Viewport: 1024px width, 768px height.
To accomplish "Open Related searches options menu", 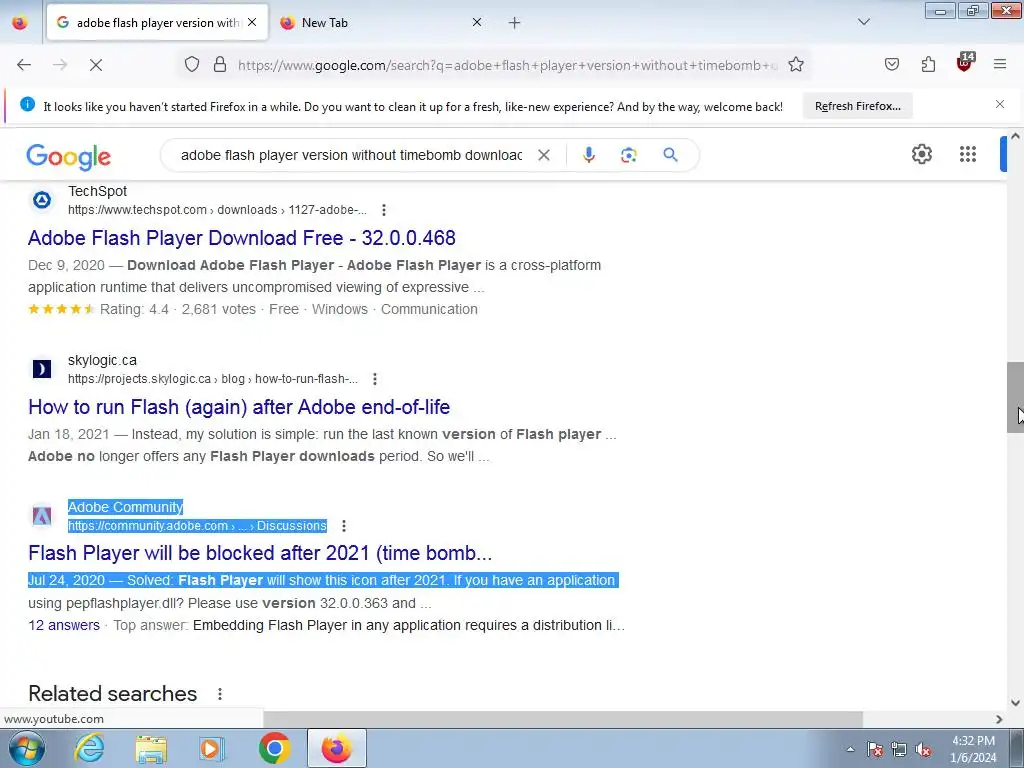I will point(220,694).
